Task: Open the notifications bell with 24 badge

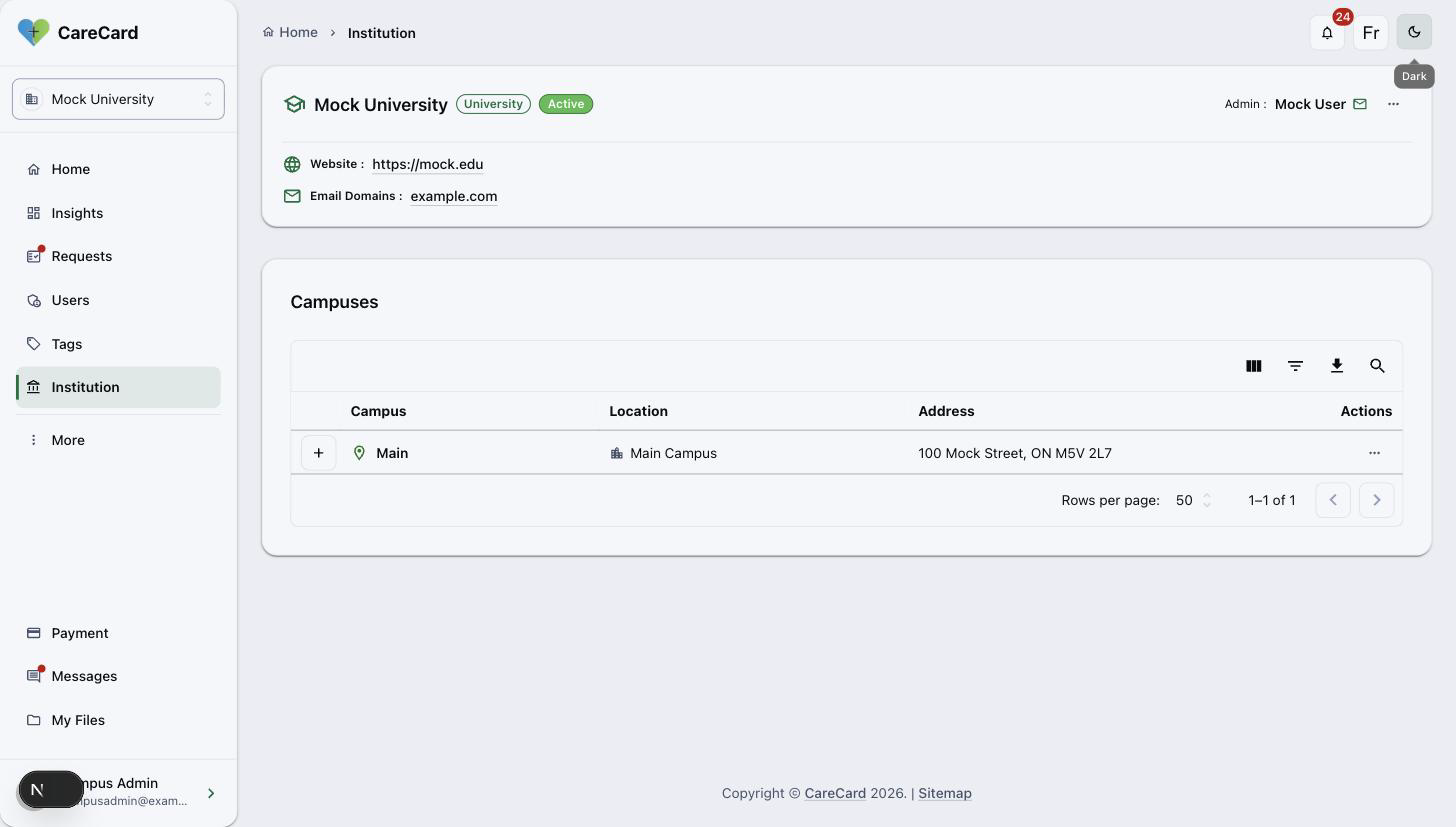Action: click(x=1327, y=32)
